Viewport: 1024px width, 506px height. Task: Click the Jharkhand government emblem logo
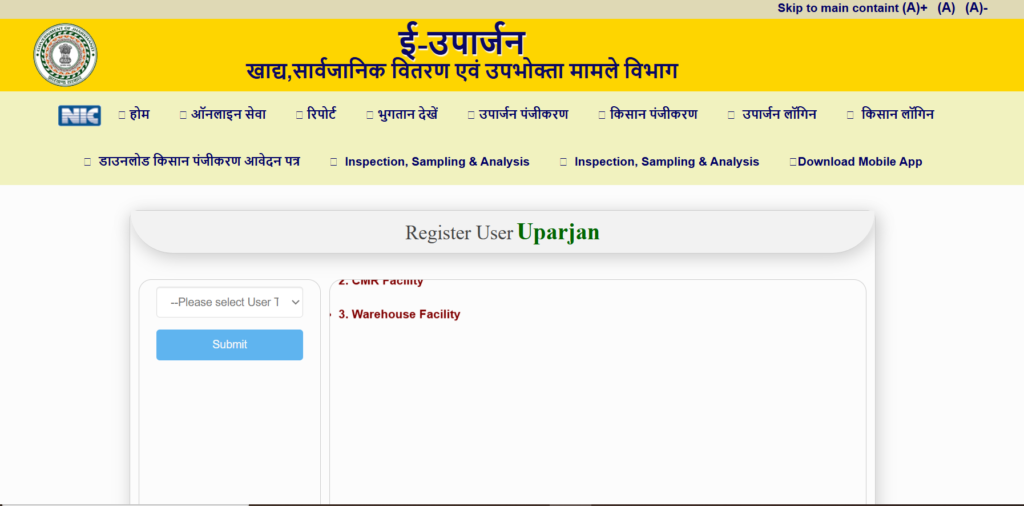(x=65, y=55)
